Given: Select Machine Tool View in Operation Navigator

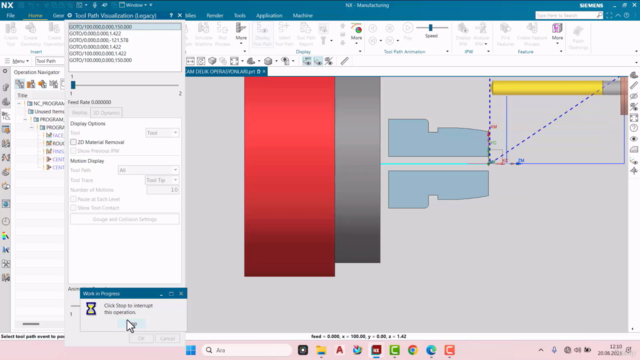Looking at the screenshot, I should (31, 84).
